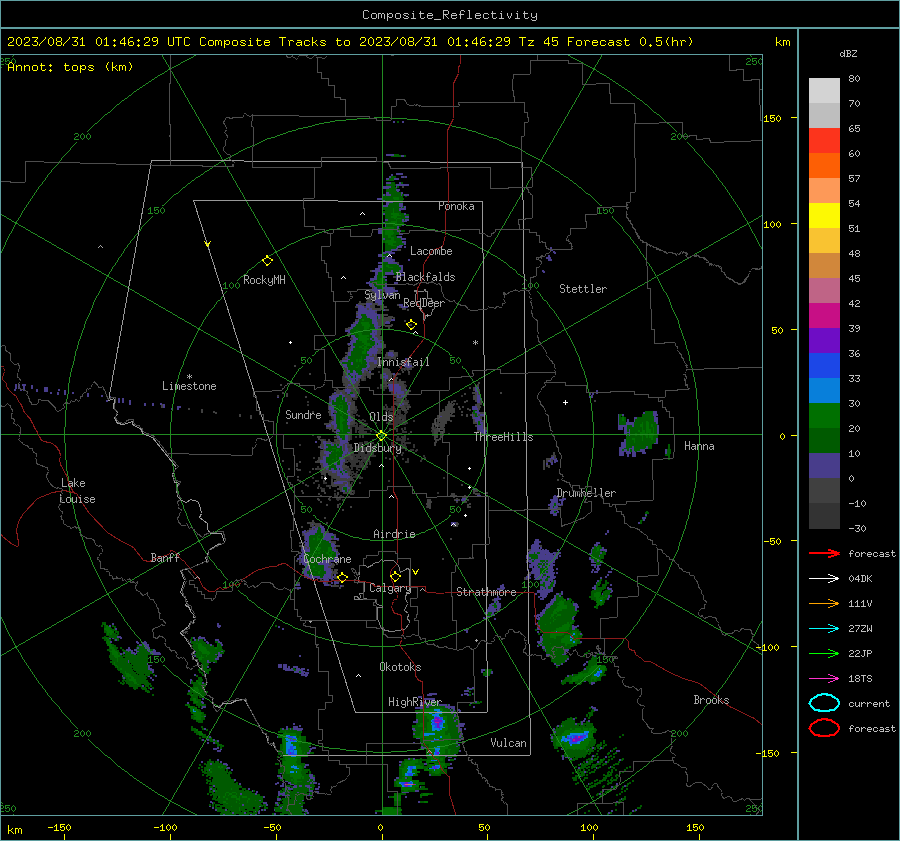Click the Strathmore label
Image resolution: width=900 pixels, height=841 pixels.
point(486,592)
